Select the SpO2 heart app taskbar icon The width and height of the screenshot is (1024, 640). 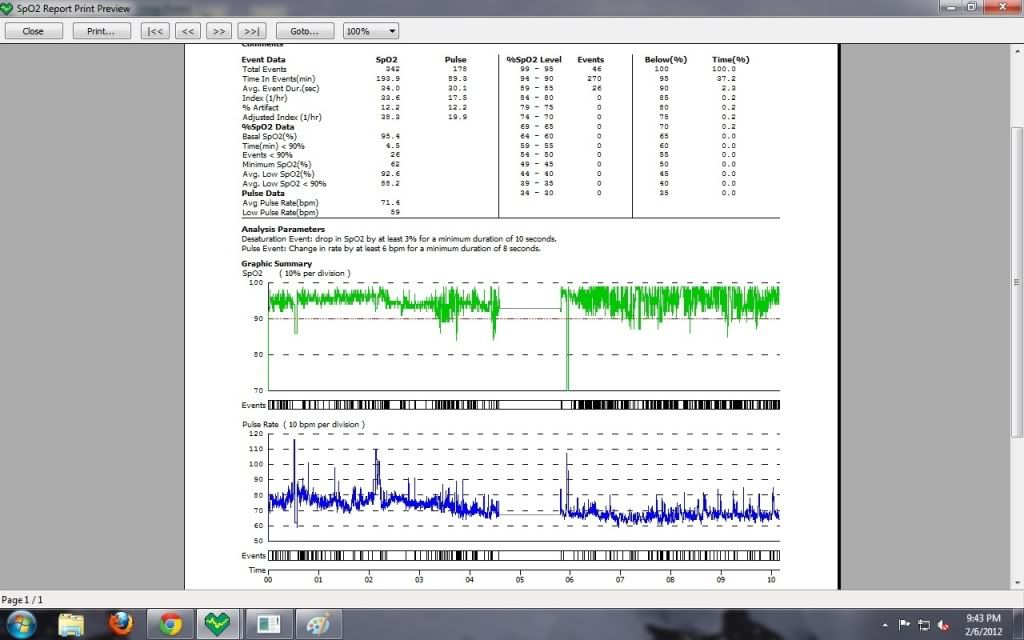217,624
